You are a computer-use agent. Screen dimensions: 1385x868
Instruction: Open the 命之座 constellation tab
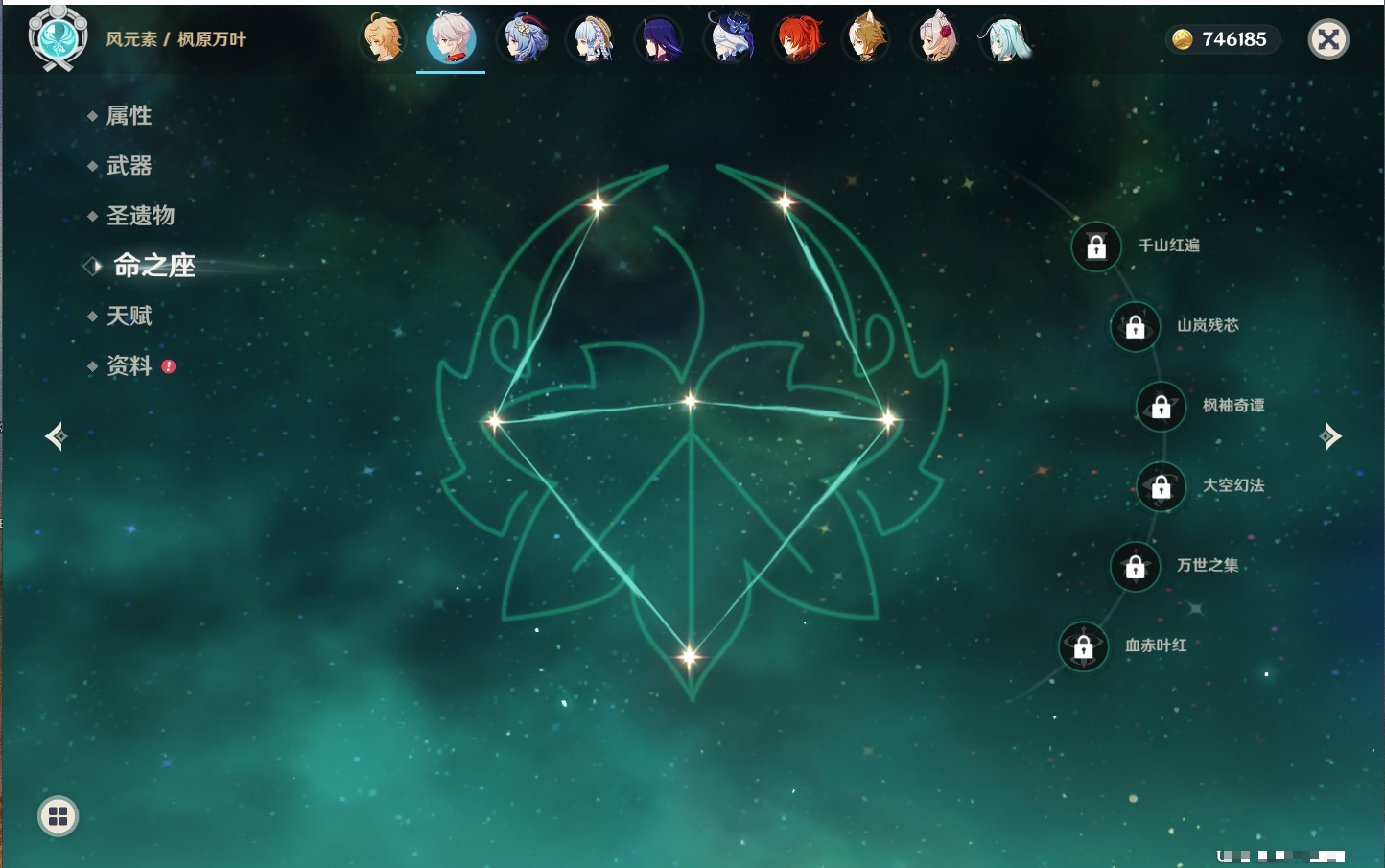pyautogui.click(x=153, y=266)
